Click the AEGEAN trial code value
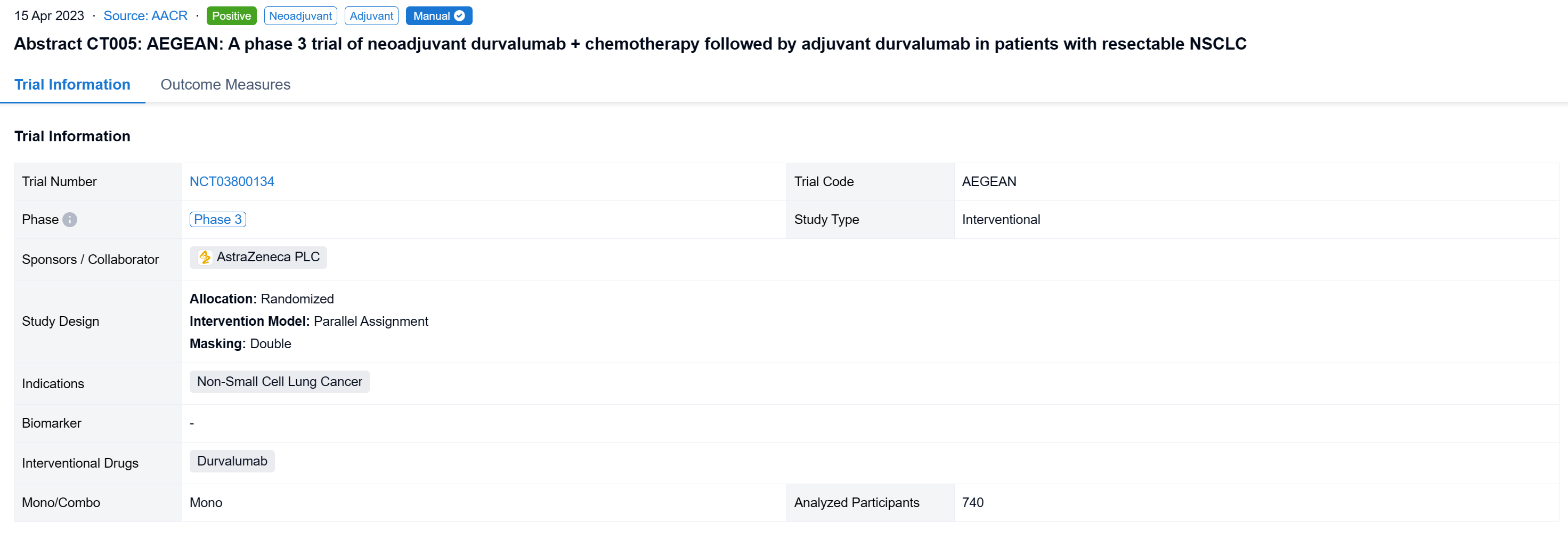This screenshot has width=1568, height=538. [x=988, y=182]
